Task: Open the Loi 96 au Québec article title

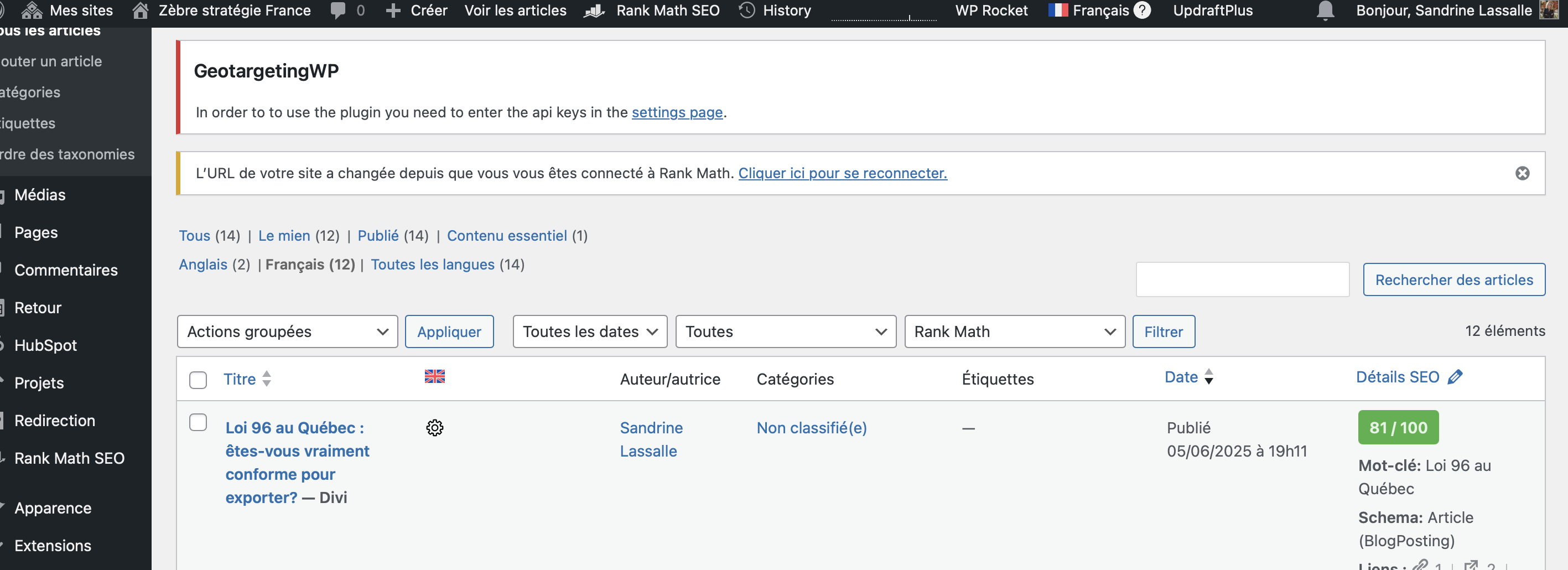Action: (x=297, y=462)
